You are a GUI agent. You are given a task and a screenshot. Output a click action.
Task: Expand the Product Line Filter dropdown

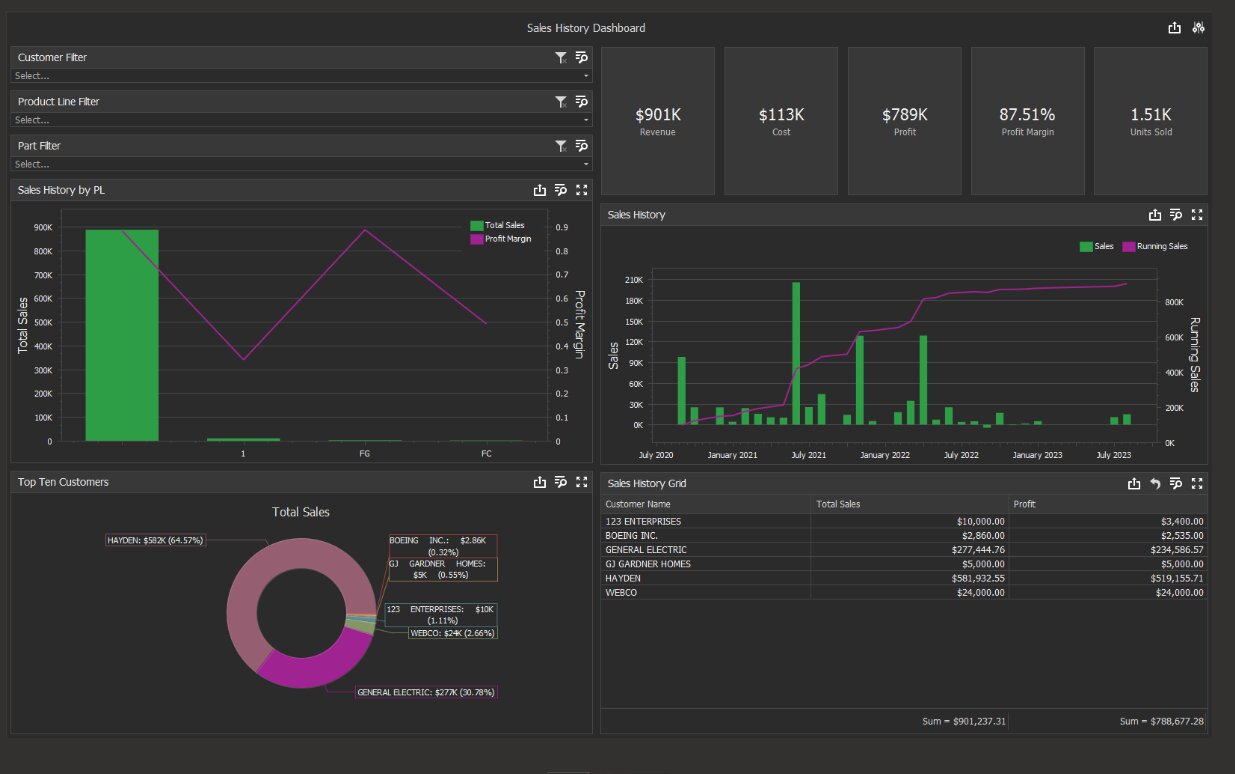click(300, 120)
